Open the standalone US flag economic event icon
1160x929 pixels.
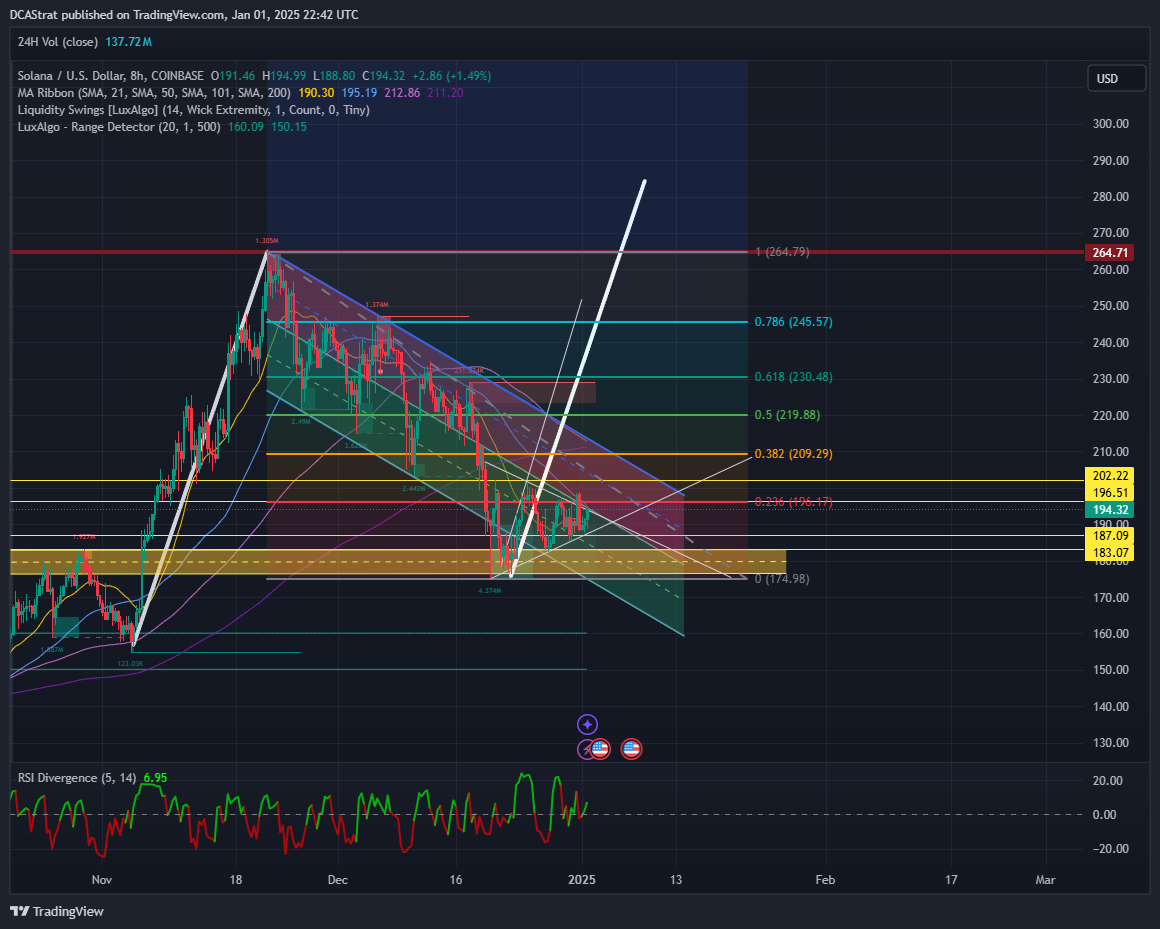pyautogui.click(x=631, y=749)
